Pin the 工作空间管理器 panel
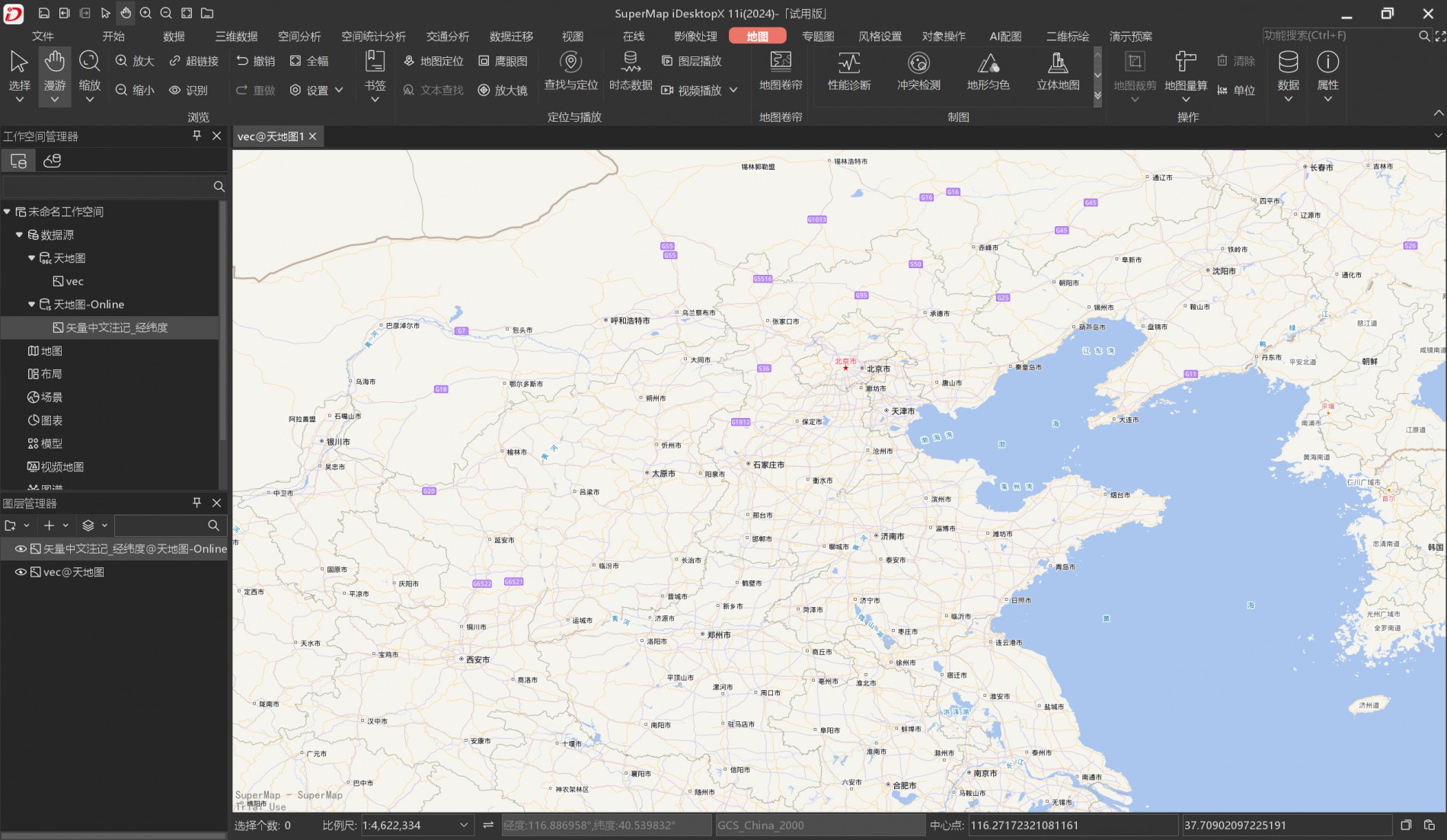 tap(196, 136)
